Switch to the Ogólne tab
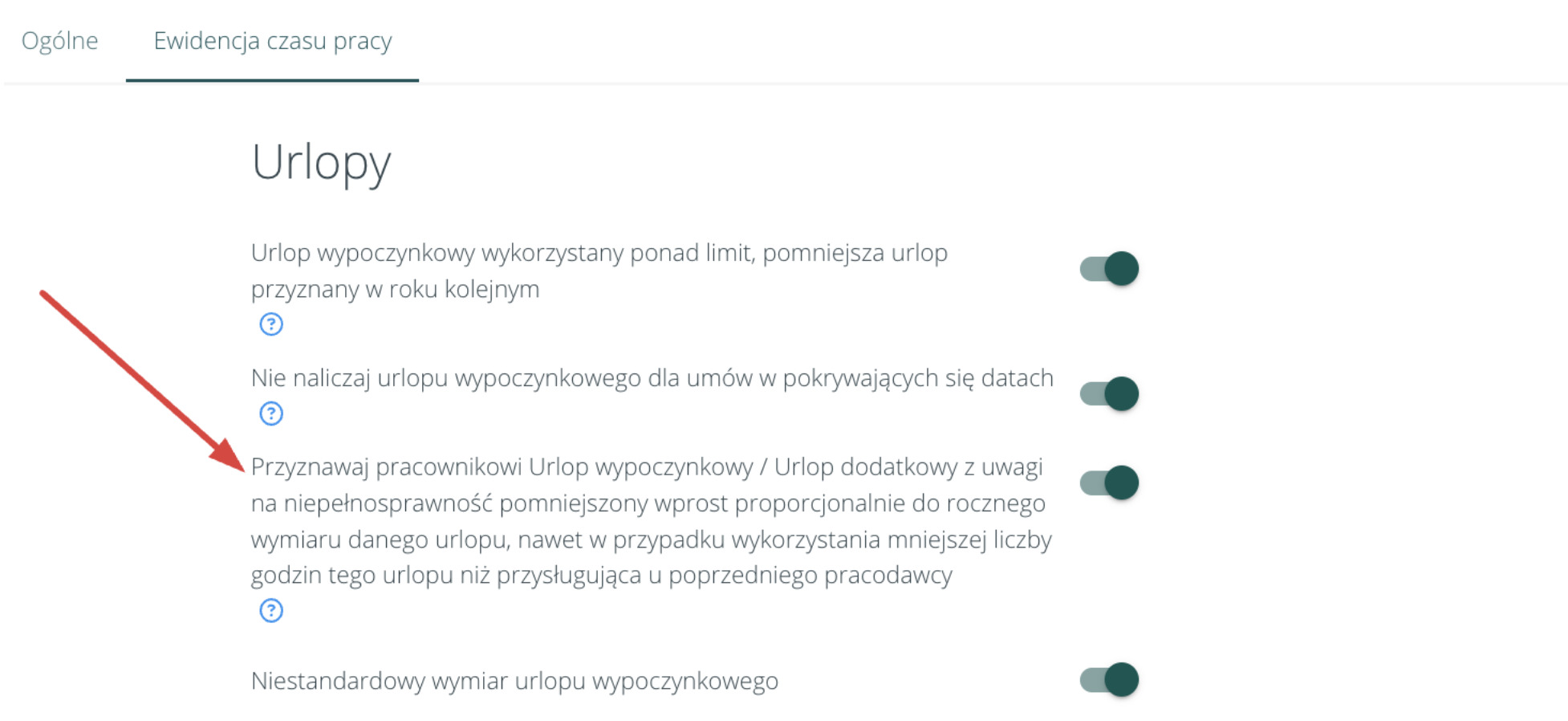Screen dimensions: 1568x721 pyautogui.click(x=60, y=41)
